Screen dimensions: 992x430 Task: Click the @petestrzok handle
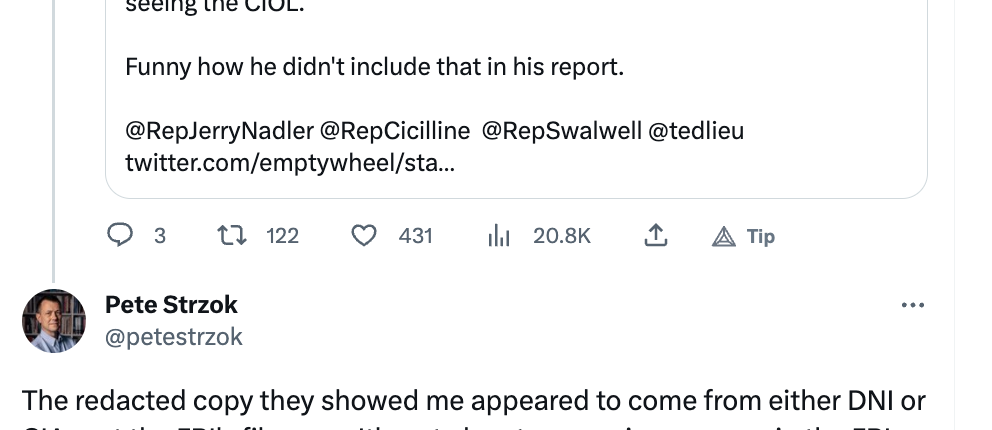174,336
